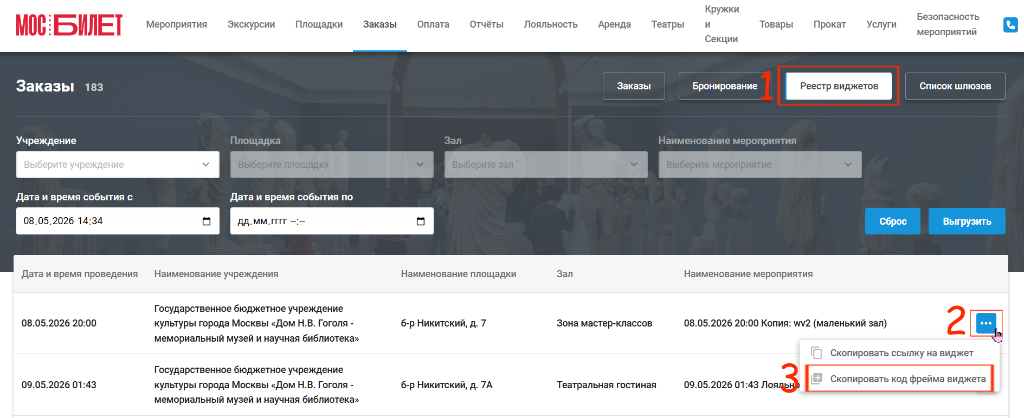The width and height of the screenshot is (1024, 418).
Task: Go to the Отчёты menu item
Action: tap(487, 25)
